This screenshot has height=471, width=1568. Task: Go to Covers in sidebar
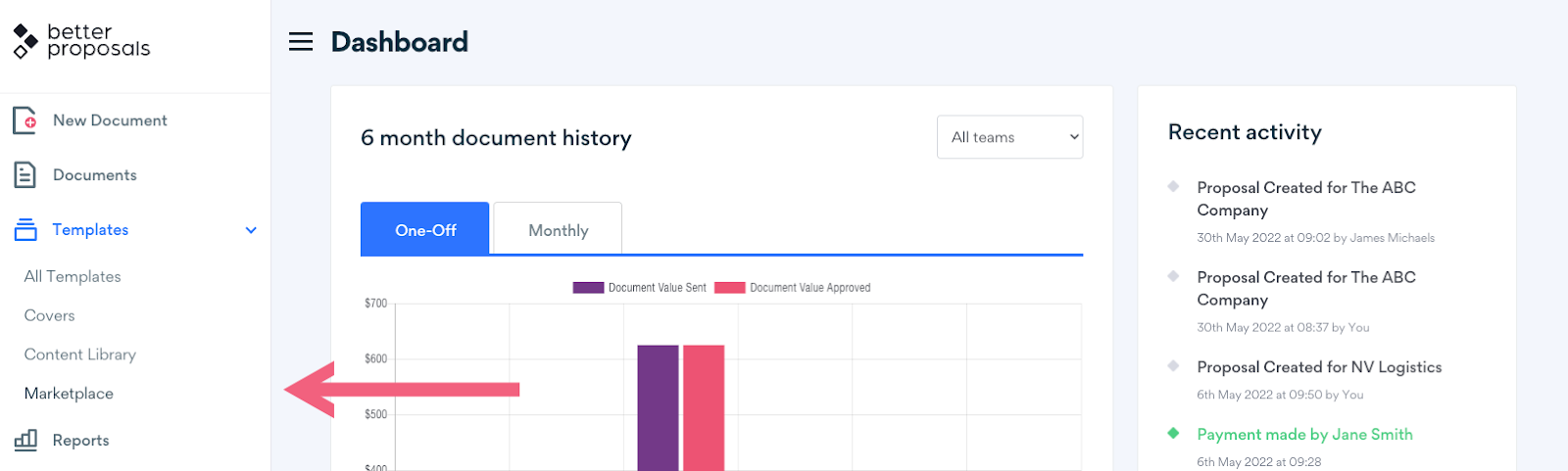click(50, 316)
